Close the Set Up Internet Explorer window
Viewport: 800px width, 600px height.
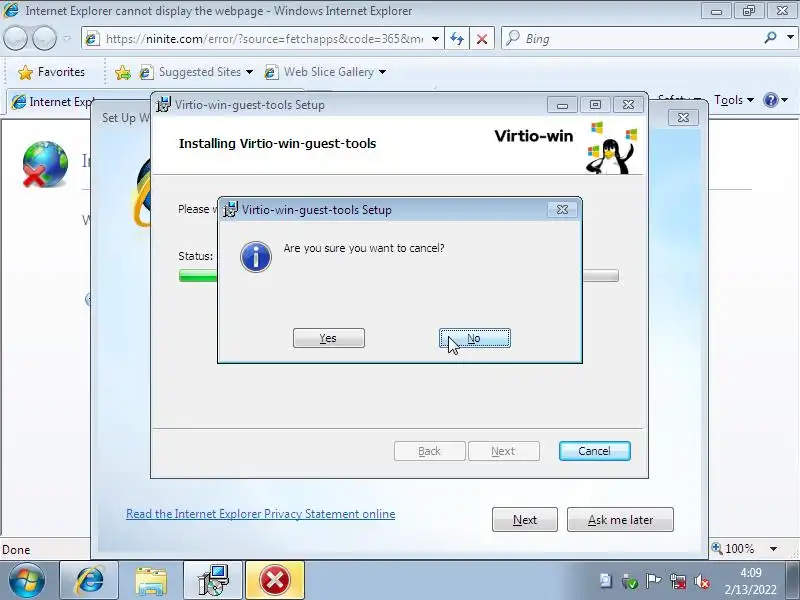point(683,118)
